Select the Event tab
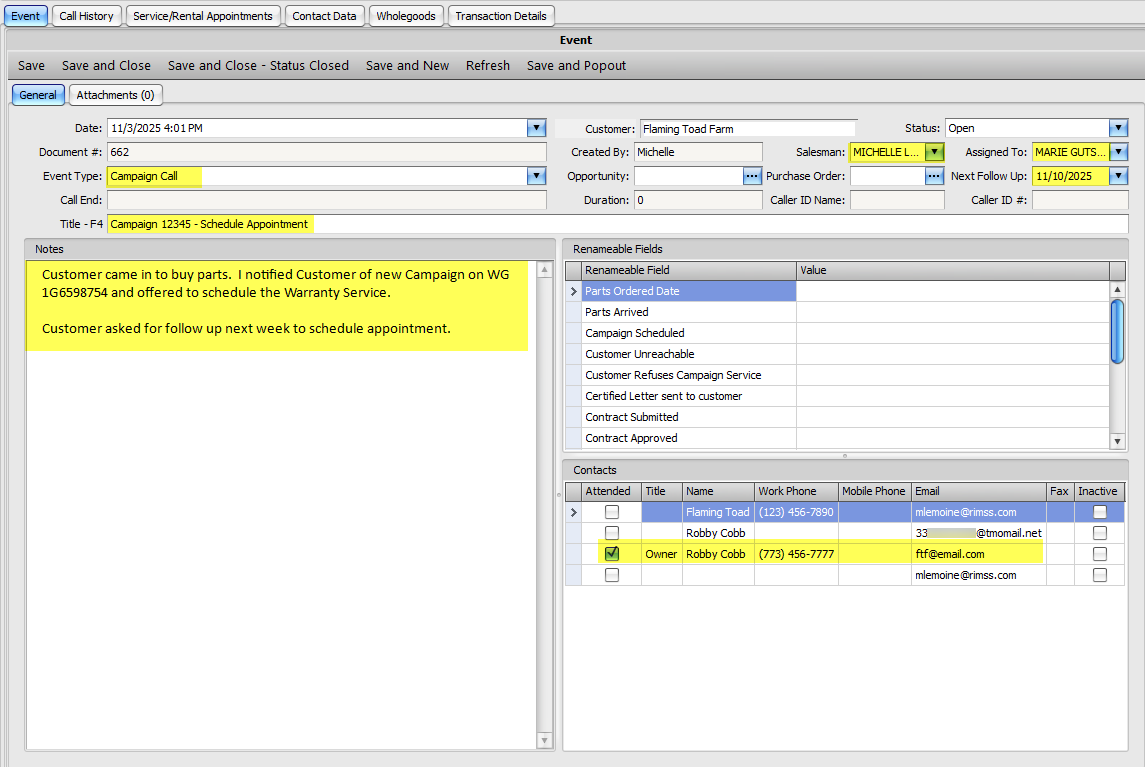 [x=26, y=16]
